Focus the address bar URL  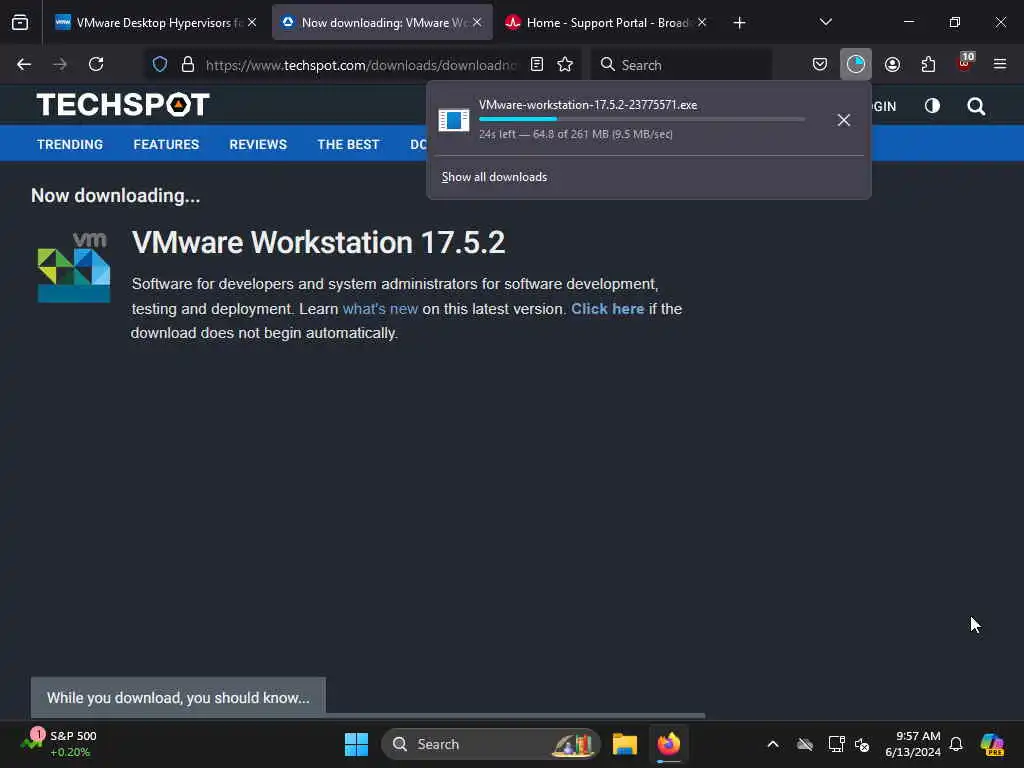pyautogui.click(x=360, y=65)
